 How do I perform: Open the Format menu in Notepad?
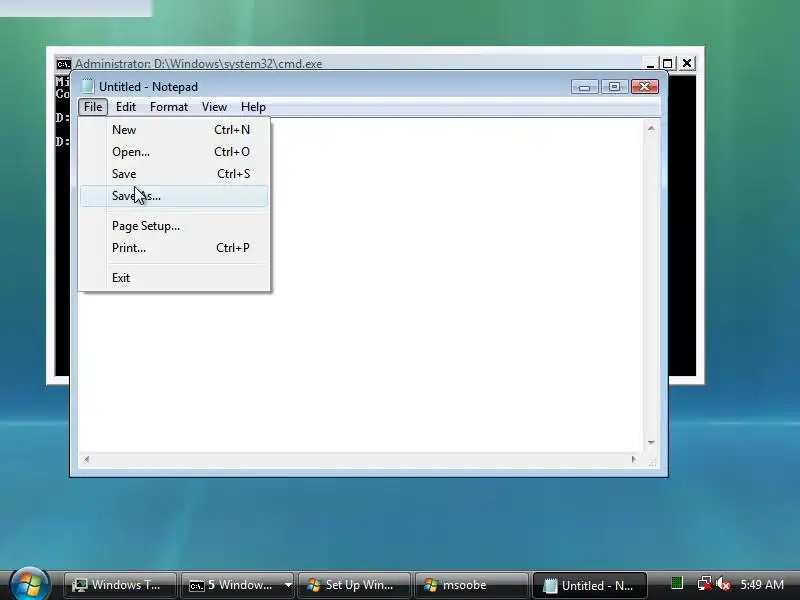pyautogui.click(x=169, y=107)
